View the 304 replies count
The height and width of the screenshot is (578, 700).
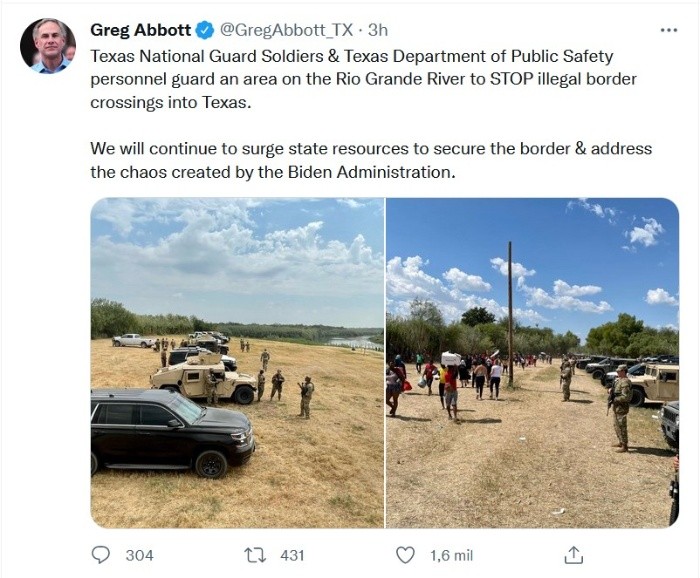[139, 555]
